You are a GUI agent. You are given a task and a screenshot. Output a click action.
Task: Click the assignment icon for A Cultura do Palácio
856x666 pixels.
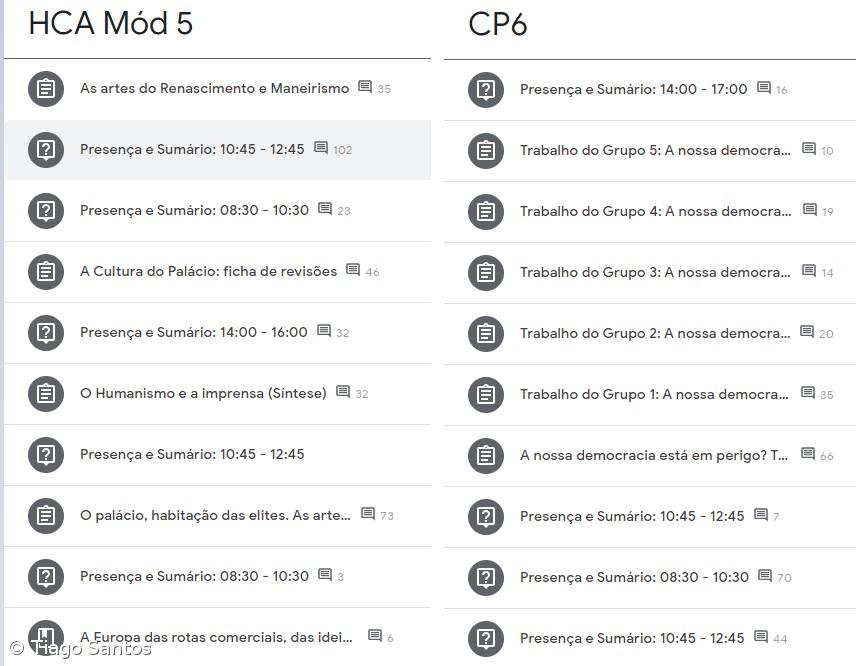(x=45, y=272)
